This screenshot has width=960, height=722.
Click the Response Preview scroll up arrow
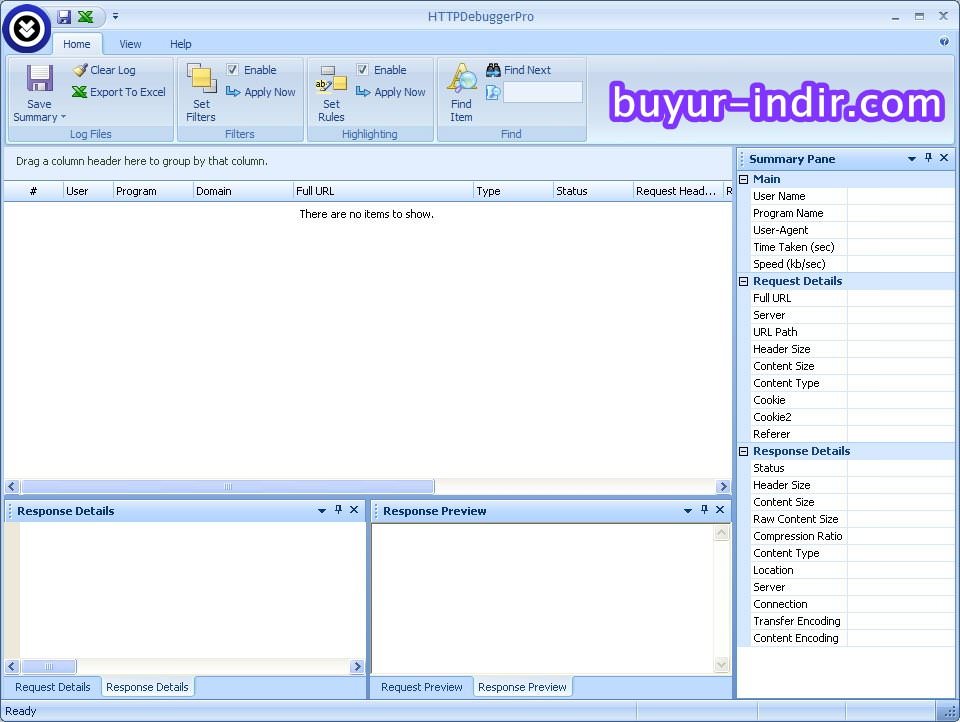(721, 533)
